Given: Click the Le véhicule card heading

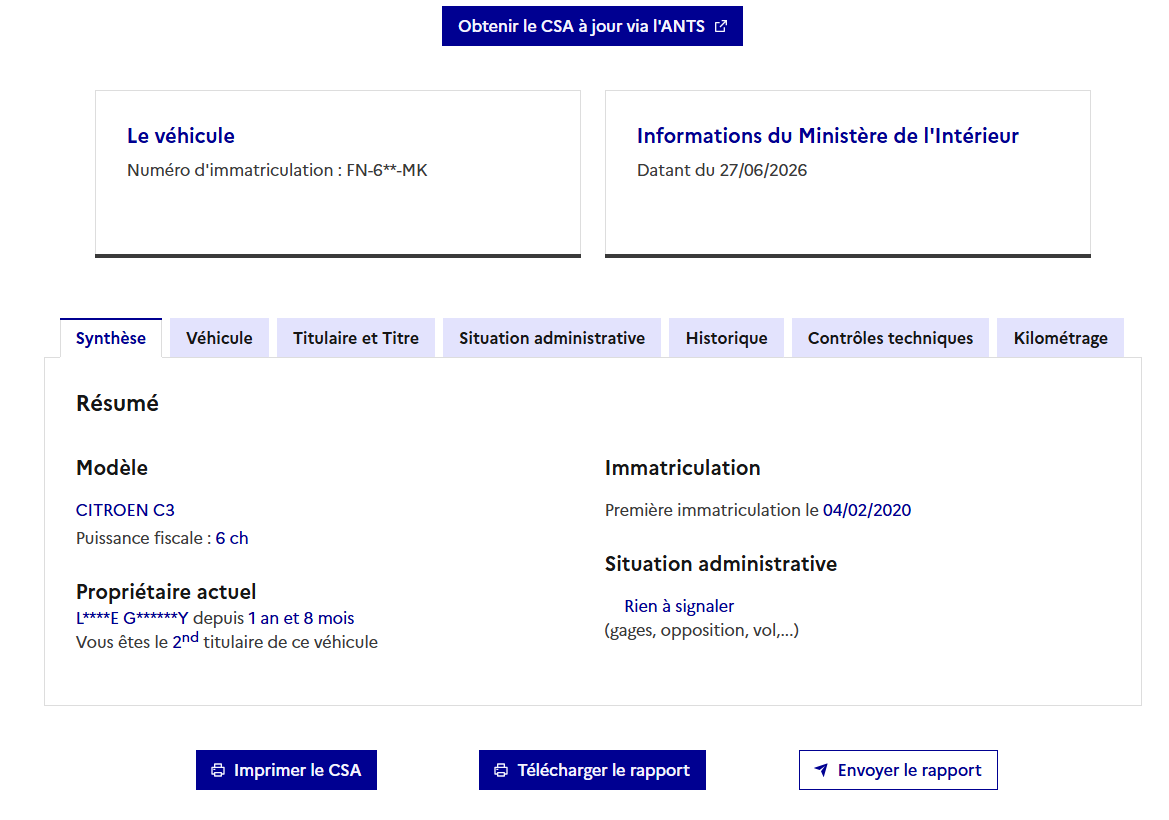Looking at the screenshot, I should pyautogui.click(x=181, y=136).
